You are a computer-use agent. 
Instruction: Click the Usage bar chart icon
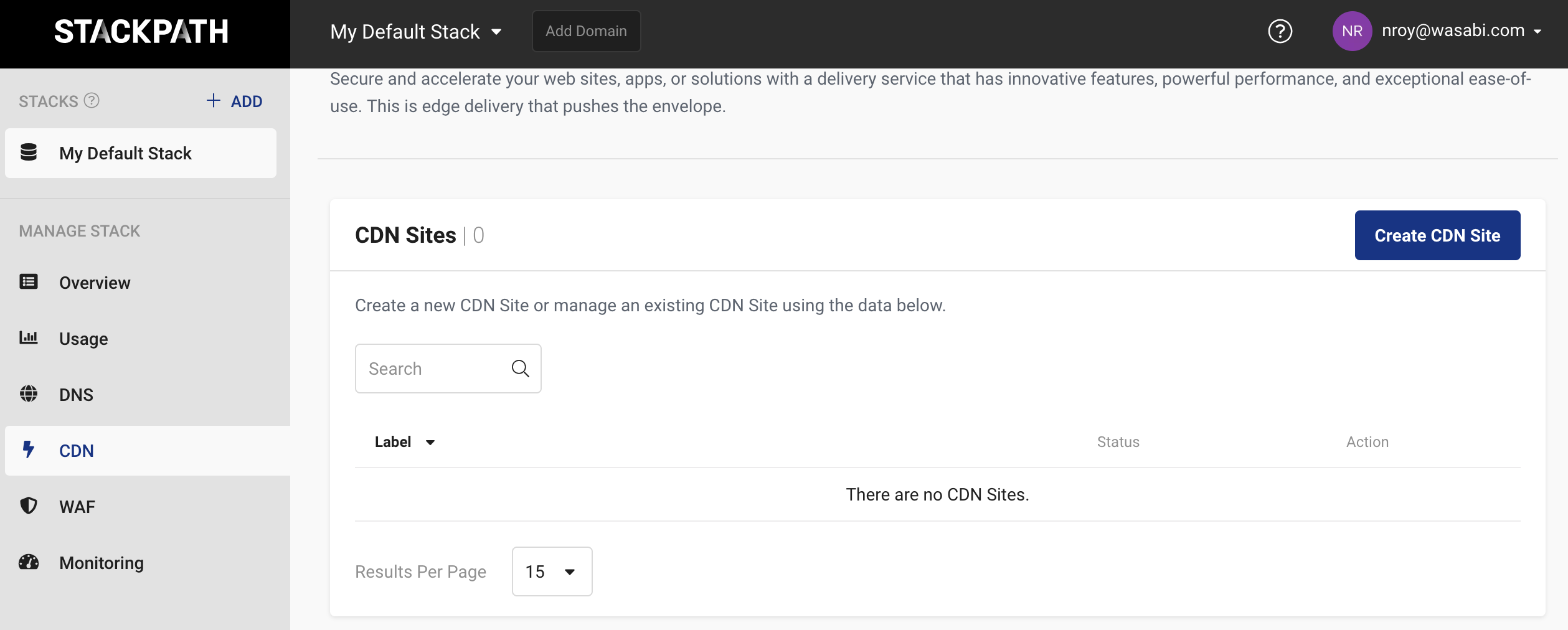pyautogui.click(x=29, y=337)
